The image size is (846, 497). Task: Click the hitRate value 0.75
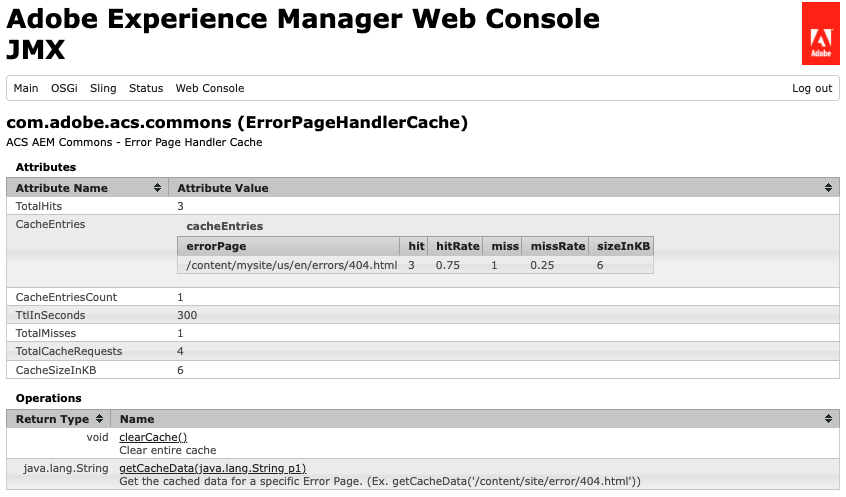[448, 265]
